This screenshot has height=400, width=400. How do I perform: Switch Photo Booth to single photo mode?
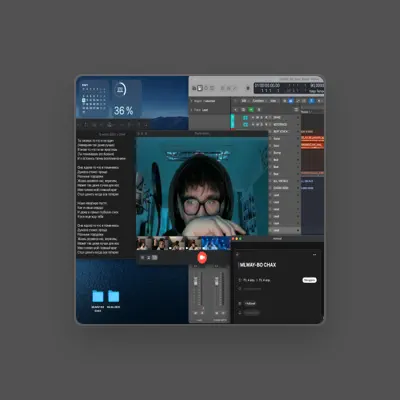(149, 257)
